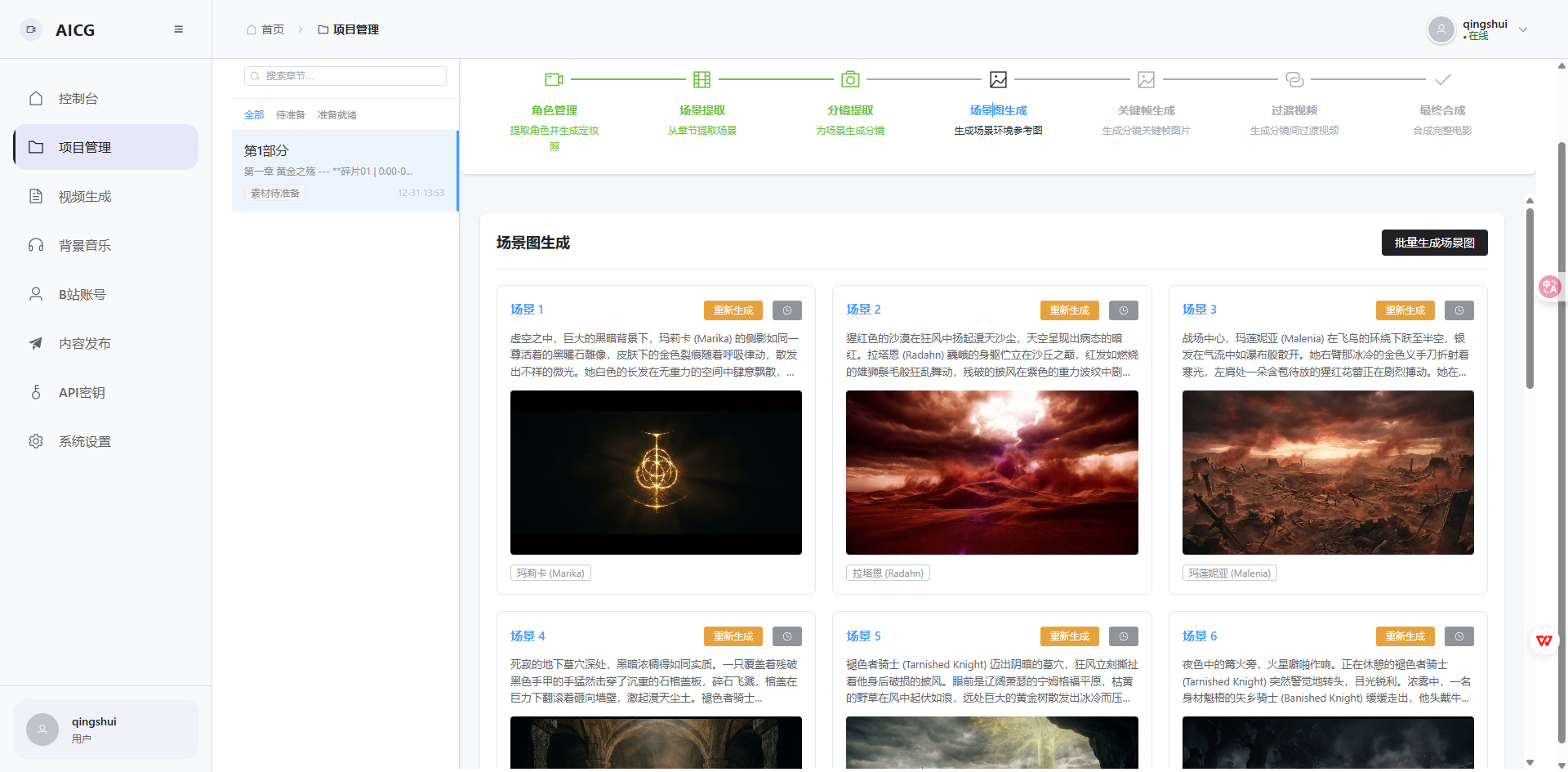Open history clock icon for 场景 4
Image resolution: width=1568 pixels, height=772 pixels.
tap(787, 636)
